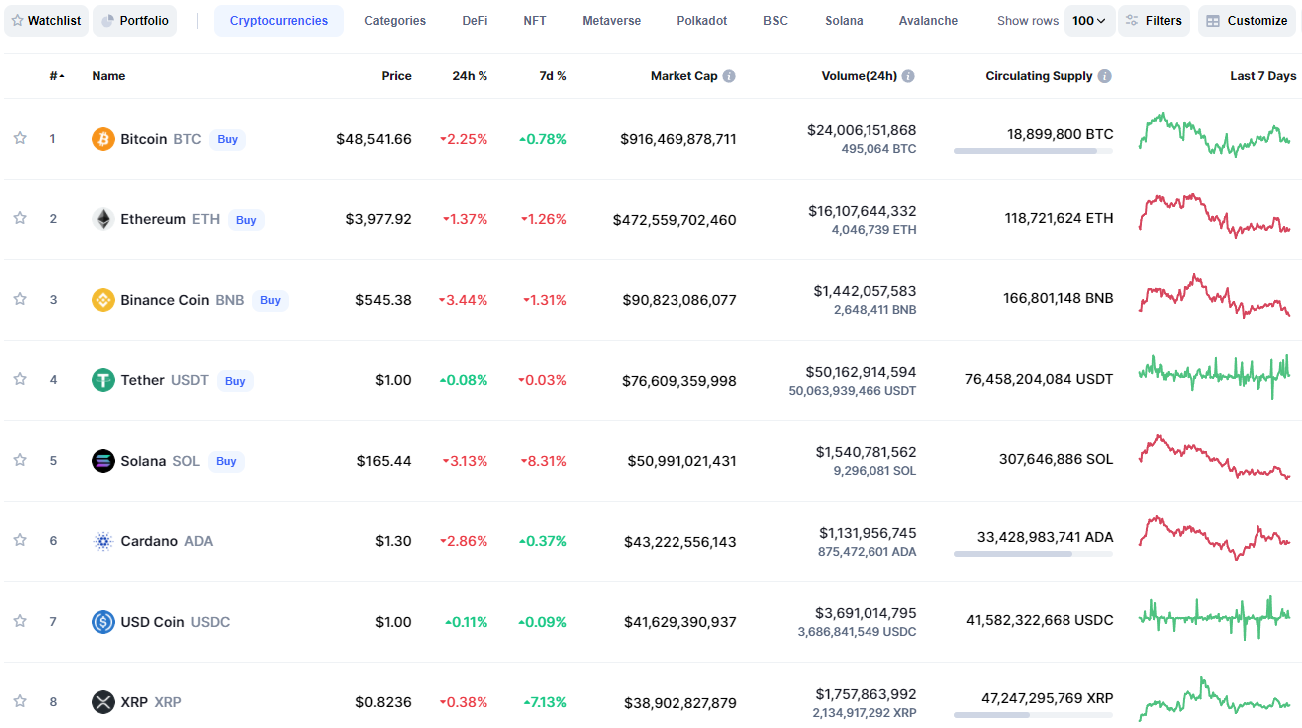Viewport: 1302px width, 728px height.
Task: Click the Ethereum logo icon
Action: [x=103, y=219]
